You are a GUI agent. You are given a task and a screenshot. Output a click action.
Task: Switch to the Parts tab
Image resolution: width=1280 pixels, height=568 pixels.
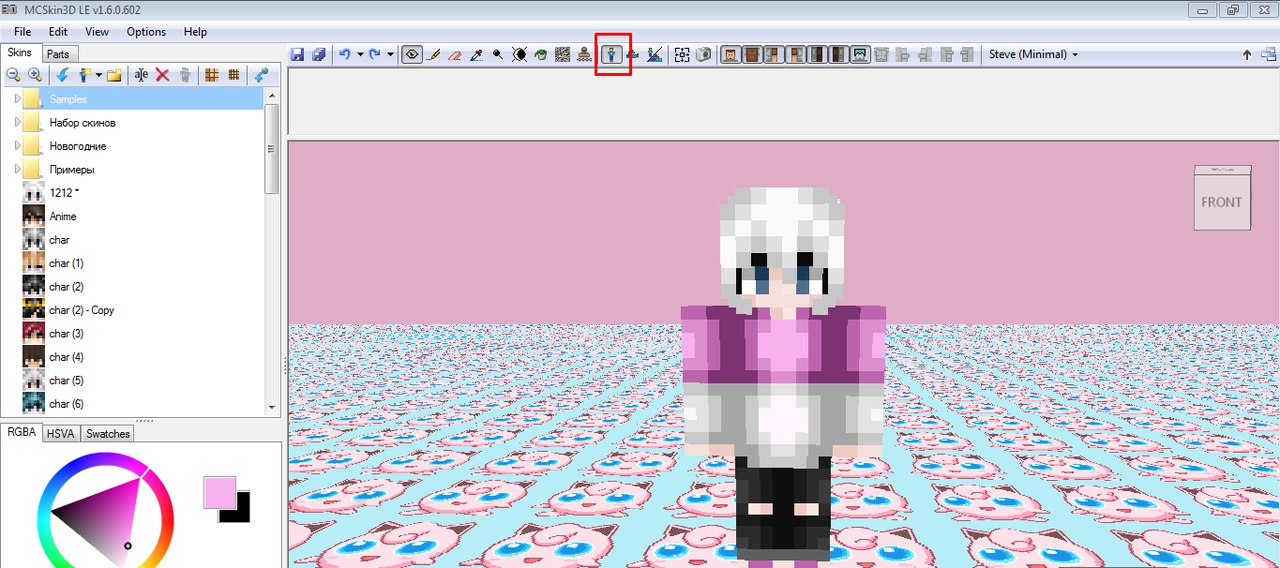pos(58,54)
